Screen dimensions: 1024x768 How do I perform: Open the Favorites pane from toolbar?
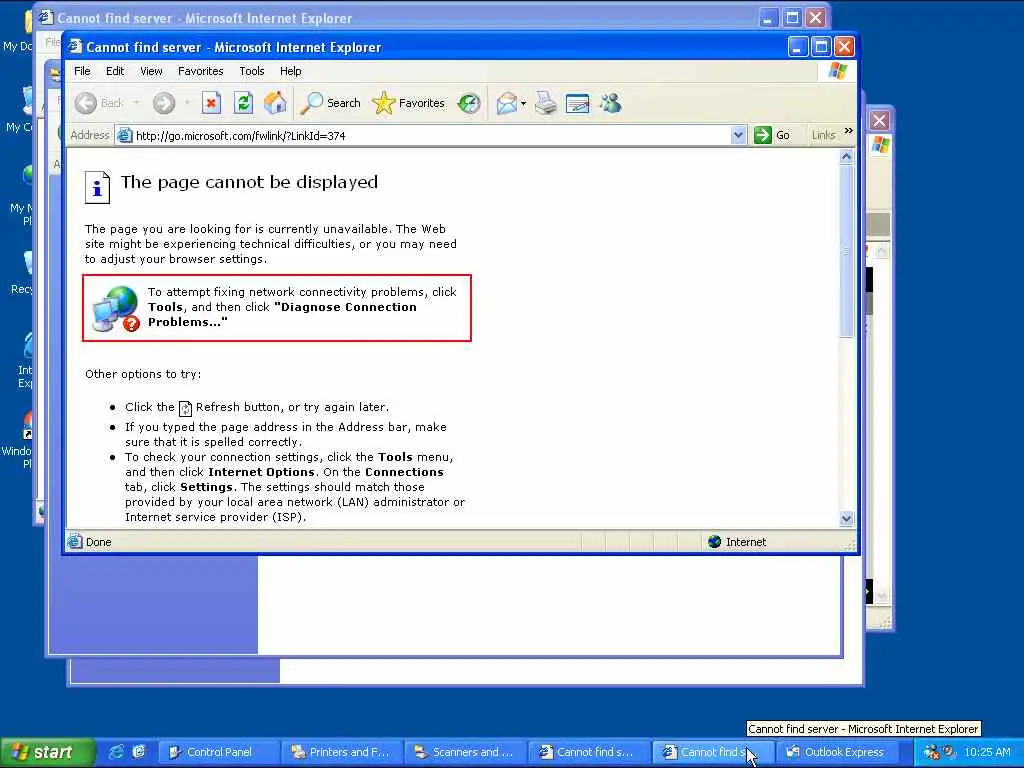point(408,103)
